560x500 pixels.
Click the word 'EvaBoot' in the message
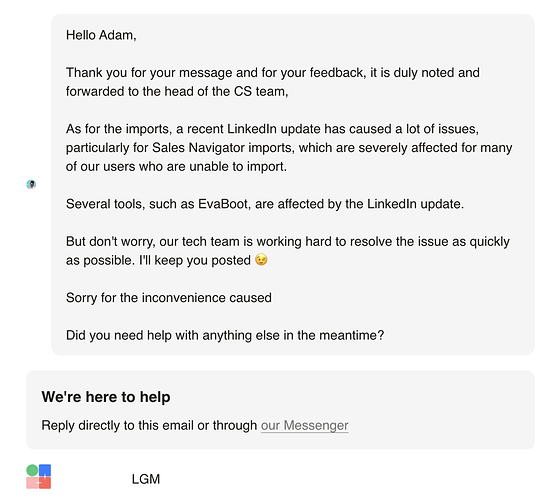tap(223, 204)
